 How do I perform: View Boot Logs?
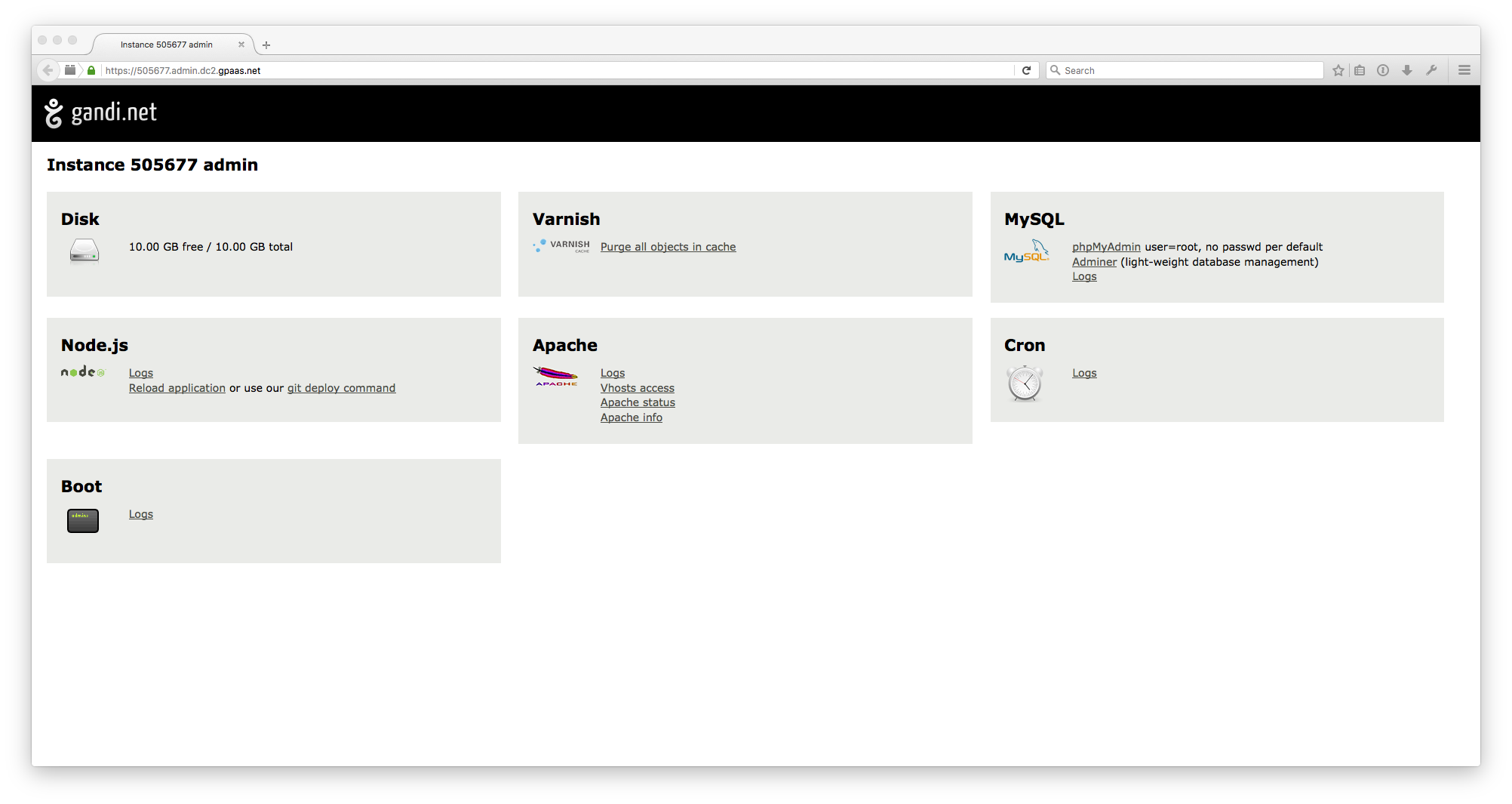pos(141,514)
